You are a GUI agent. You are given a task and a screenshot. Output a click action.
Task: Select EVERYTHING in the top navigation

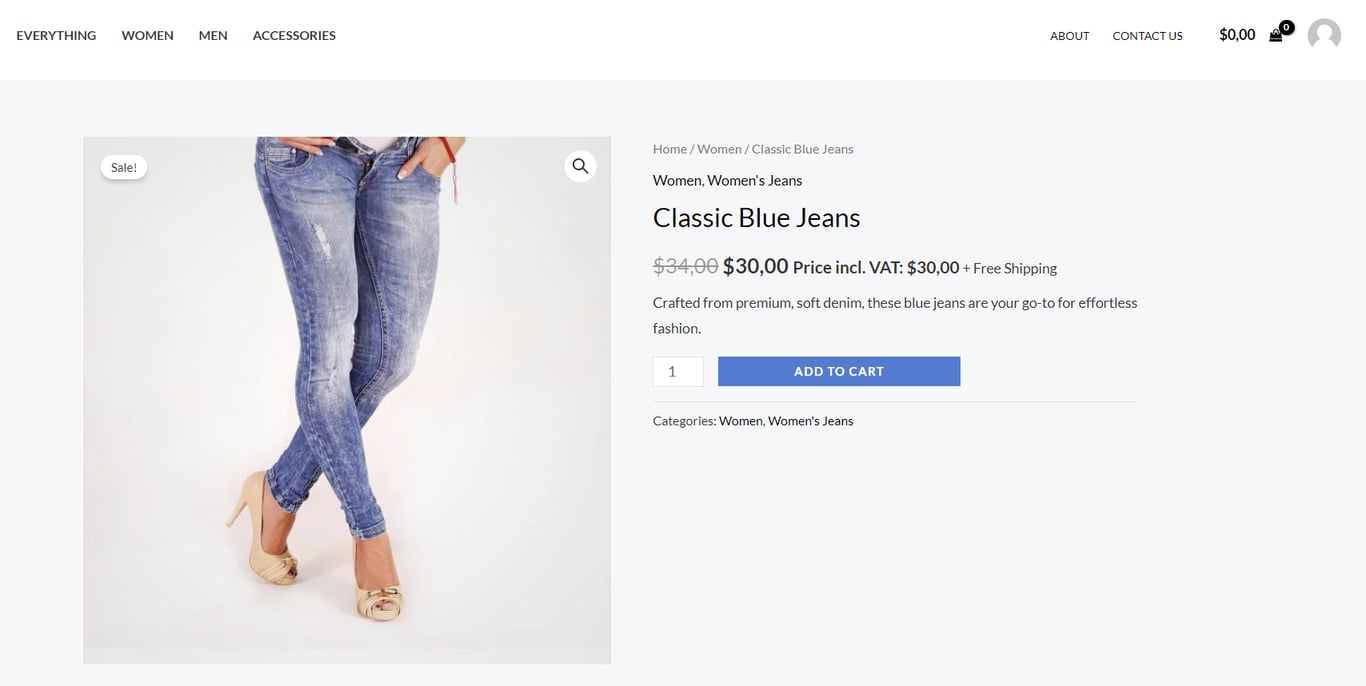[56, 35]
